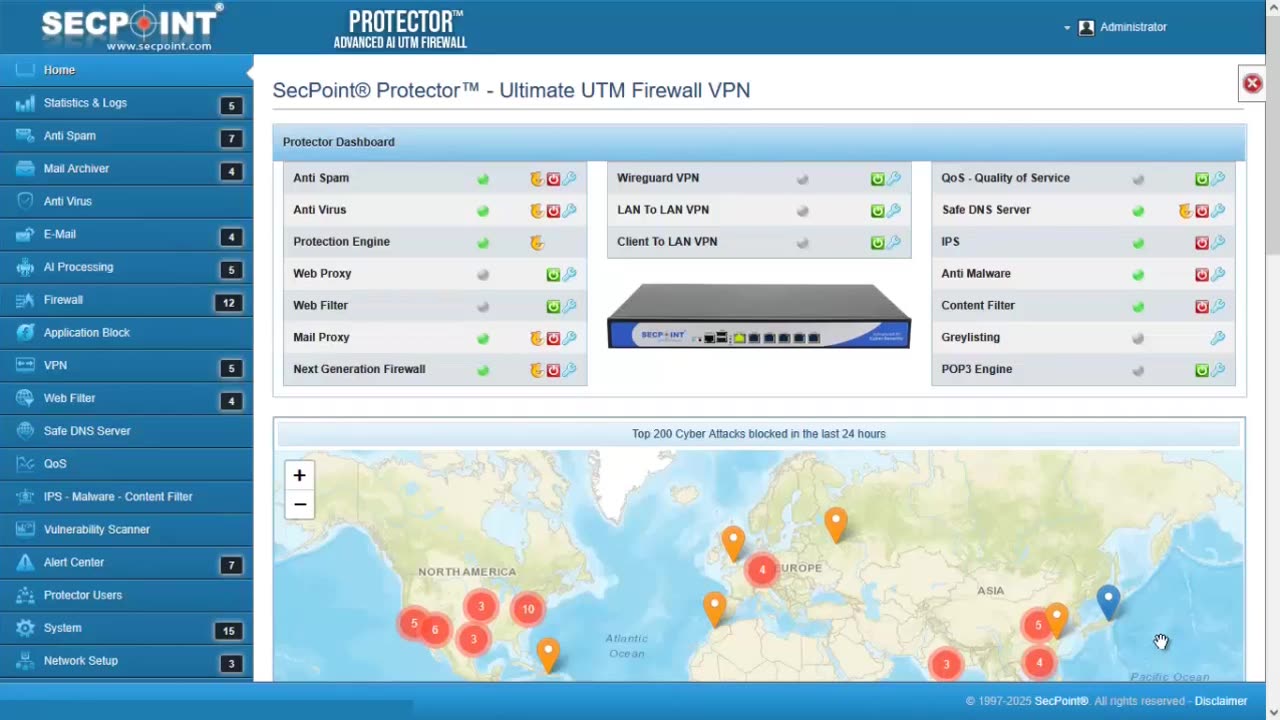Expand AI Processing sidebar section
Screen dimensions: 1280x720
coord(126,267)
